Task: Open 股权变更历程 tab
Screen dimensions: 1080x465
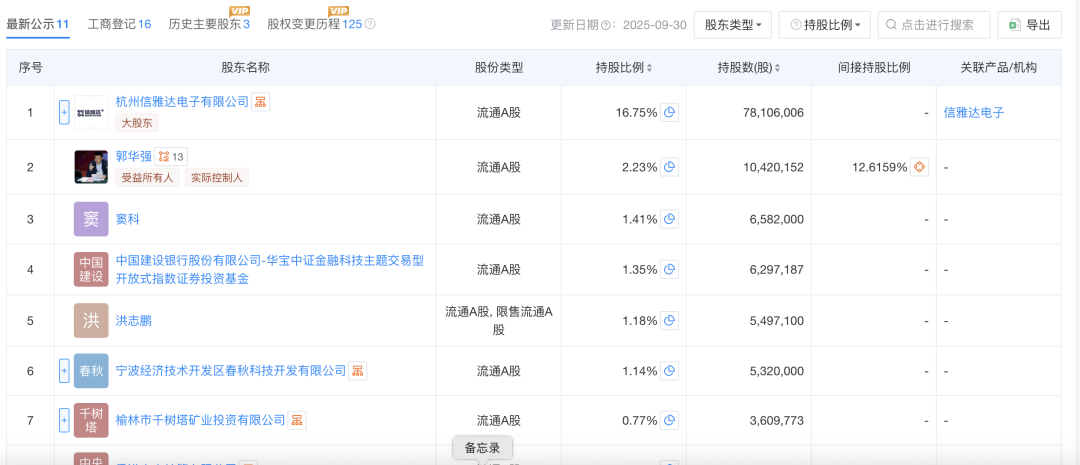Action: click(315, 24)
